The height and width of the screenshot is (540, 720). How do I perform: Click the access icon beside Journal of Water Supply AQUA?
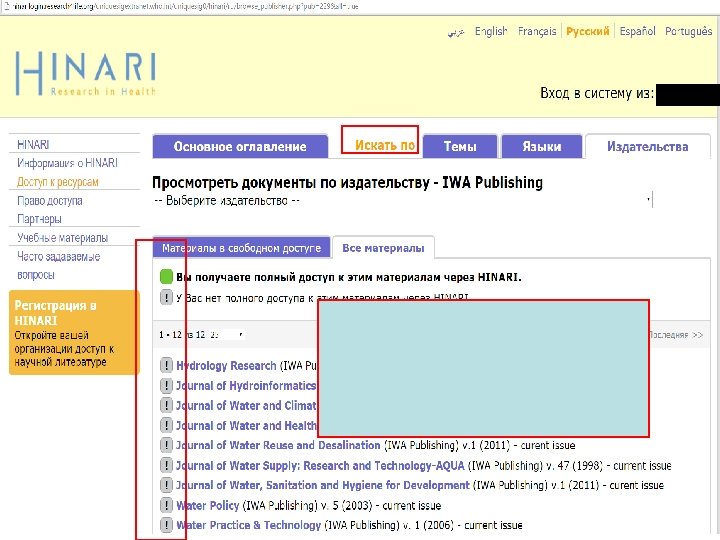tap(166, 465)
